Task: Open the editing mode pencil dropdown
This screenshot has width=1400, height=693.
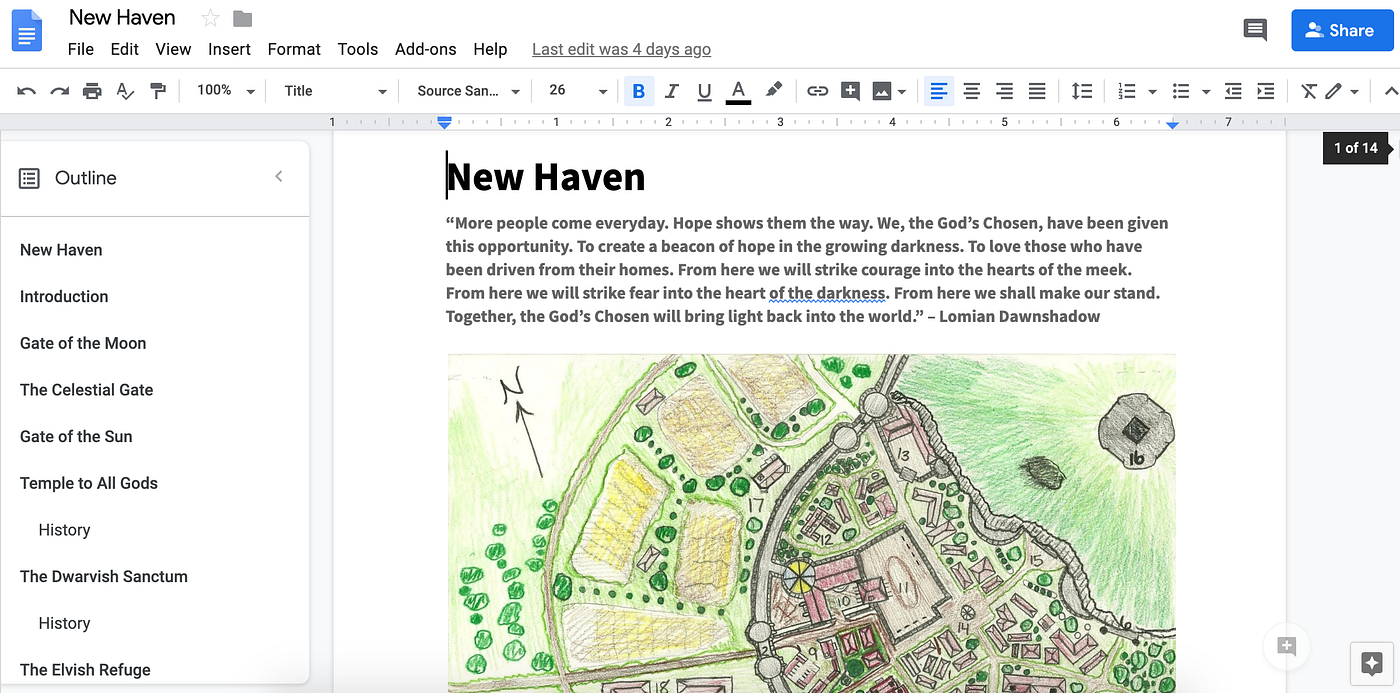Action: tap(1342, 91)
